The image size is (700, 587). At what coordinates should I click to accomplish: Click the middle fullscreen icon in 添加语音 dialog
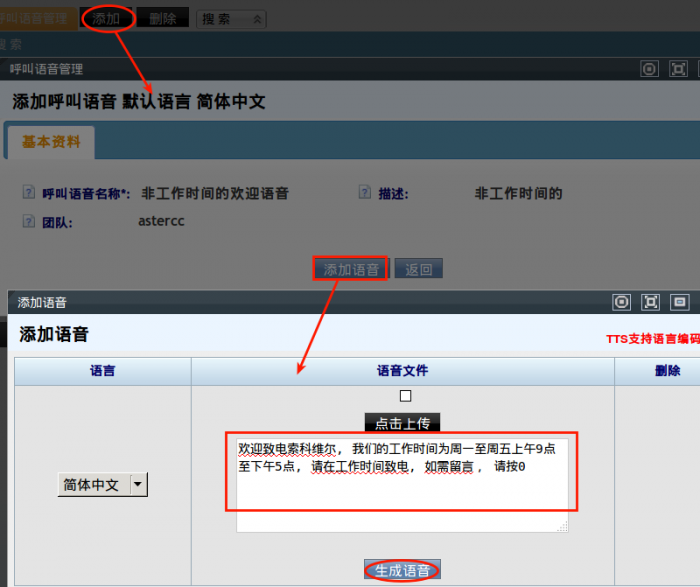tap(651, 302)
